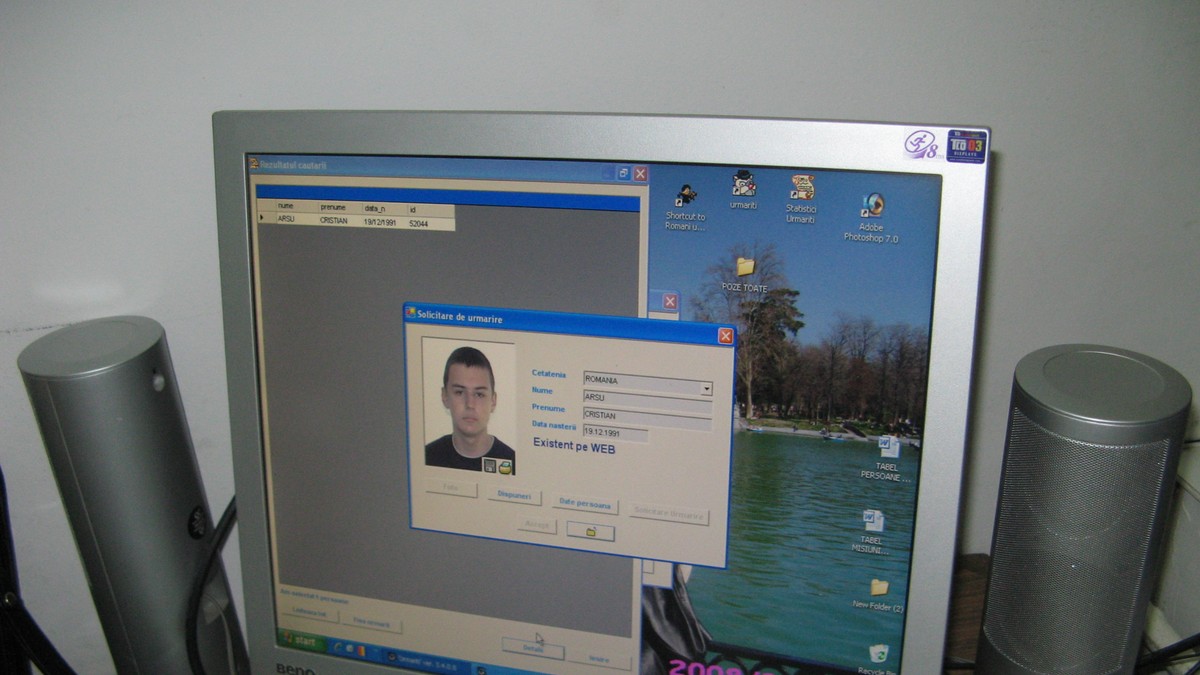Click the greyed Accept button

tap(537, 524)
